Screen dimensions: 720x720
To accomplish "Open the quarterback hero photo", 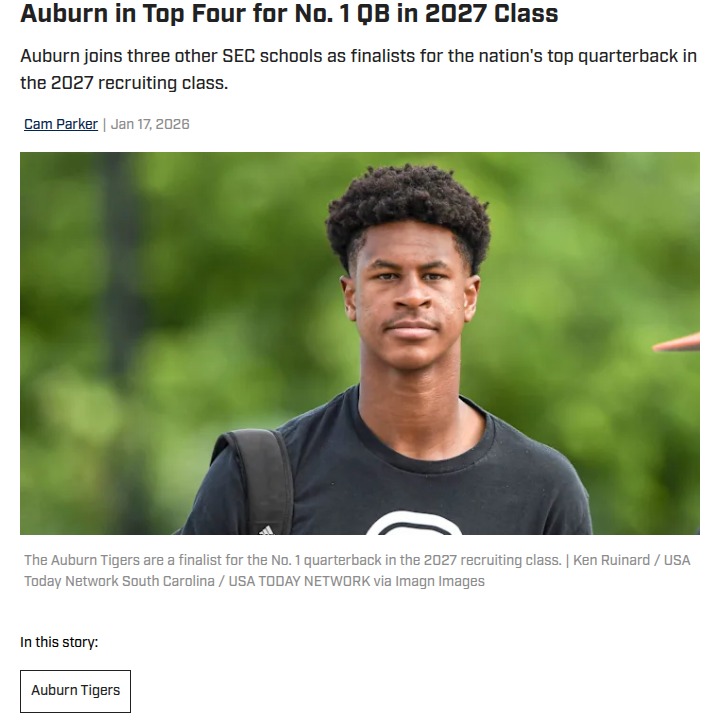I will click(360, 343).
